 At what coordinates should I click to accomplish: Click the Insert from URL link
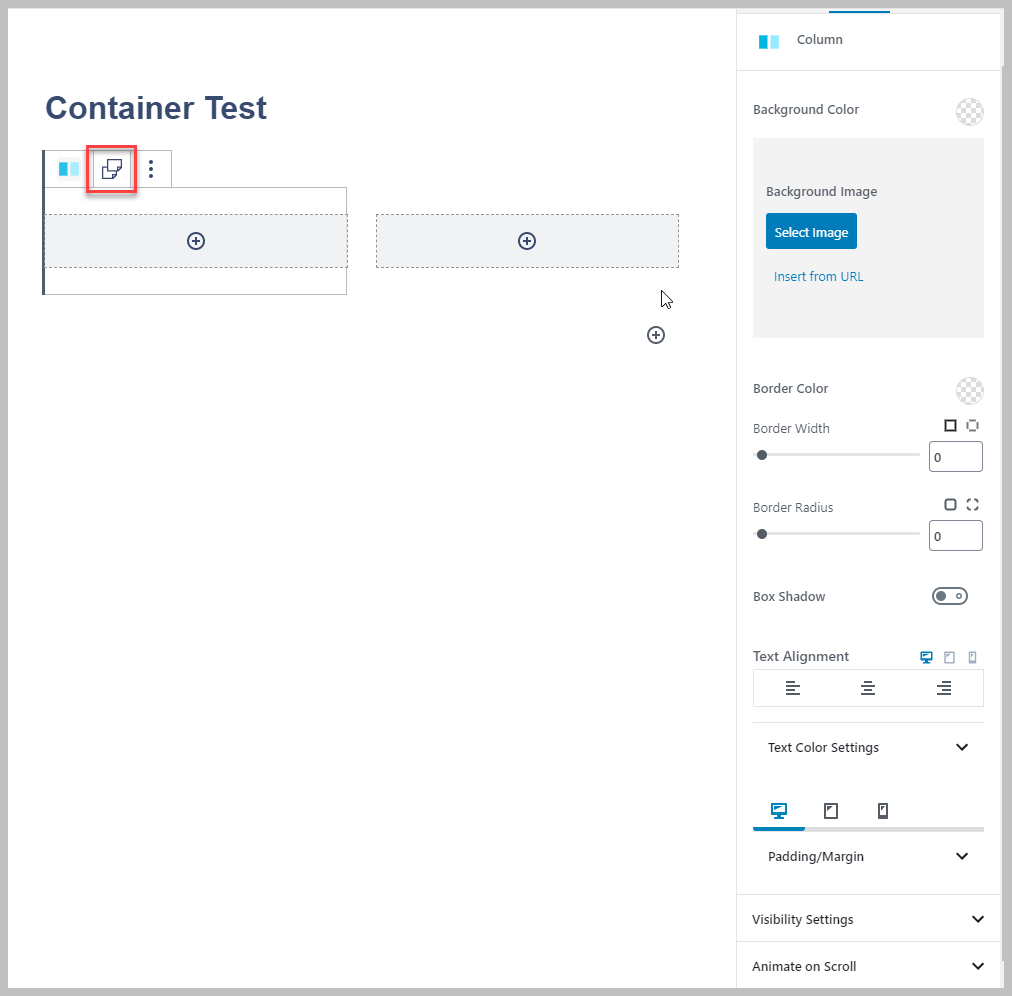[818, 276]
